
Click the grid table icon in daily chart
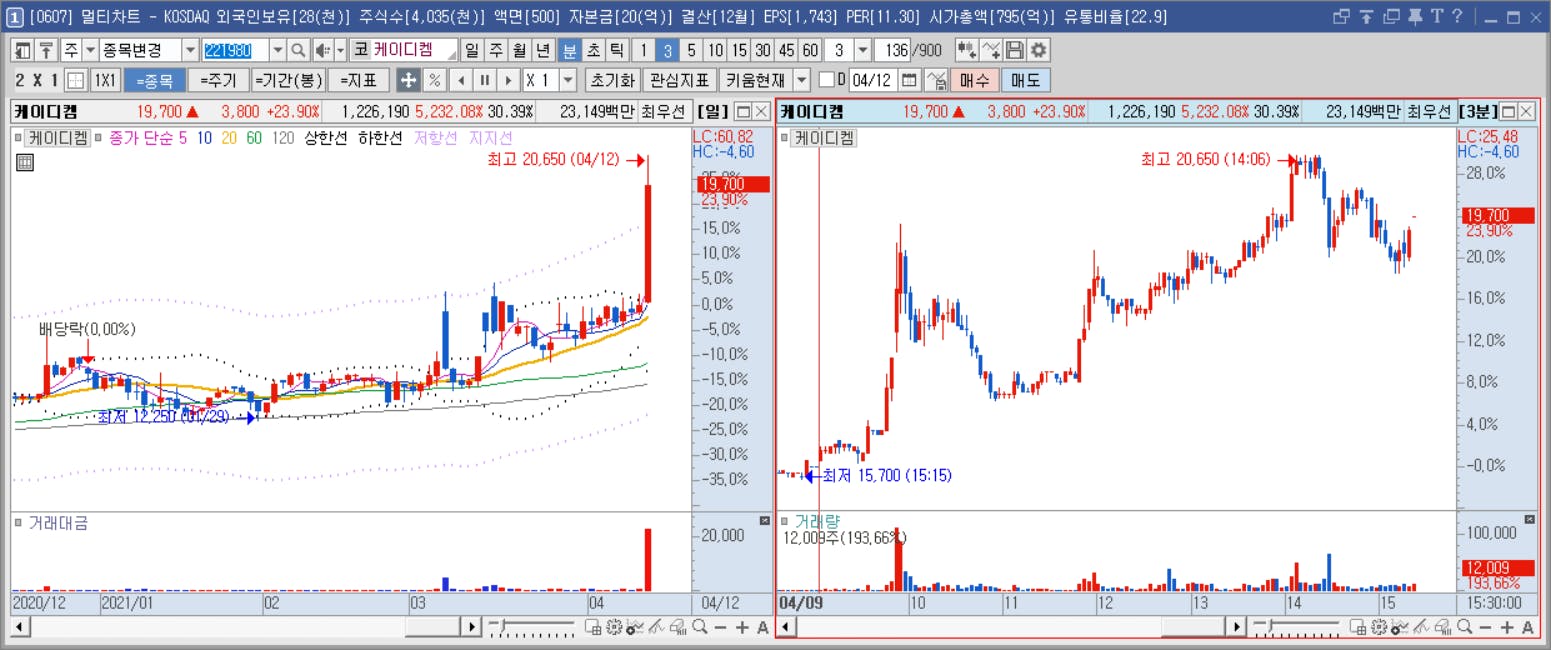[25, 163]
